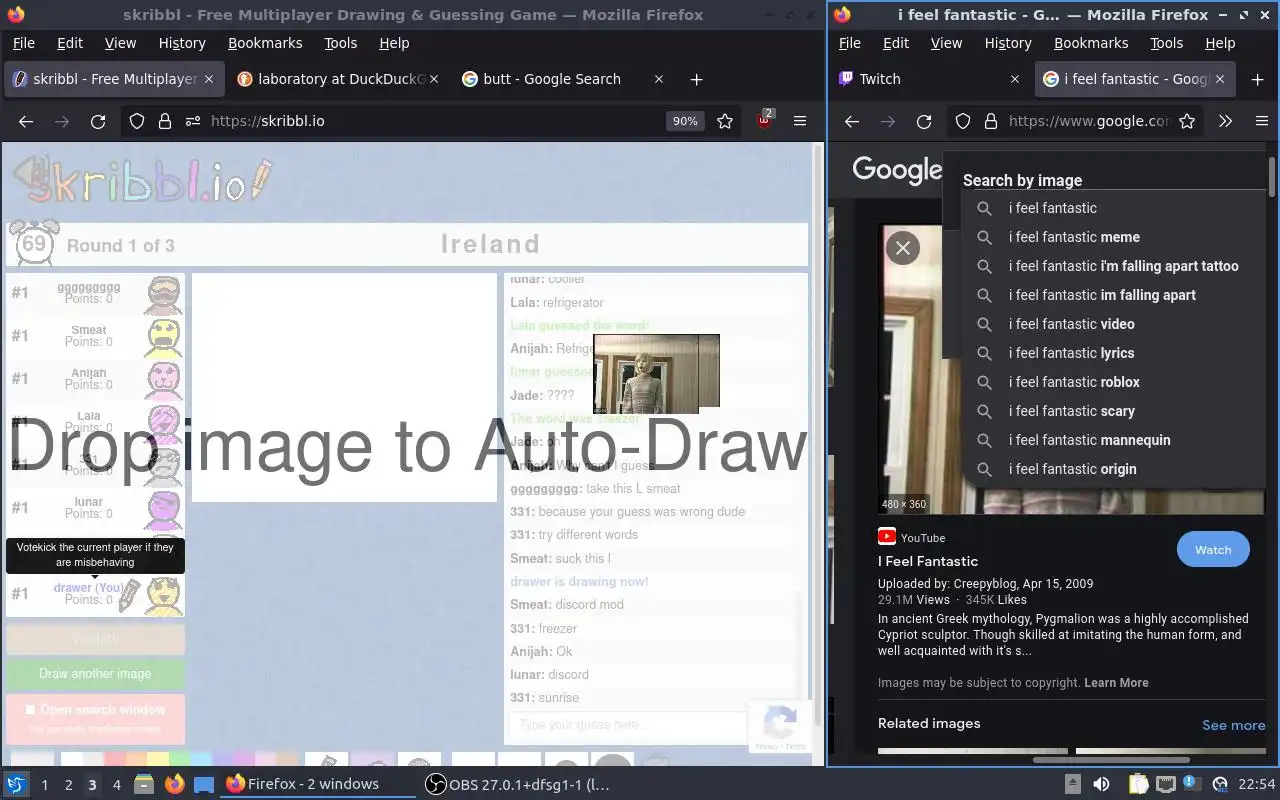Open hamburger menu in Google Firefox window

pos(1261,121)
